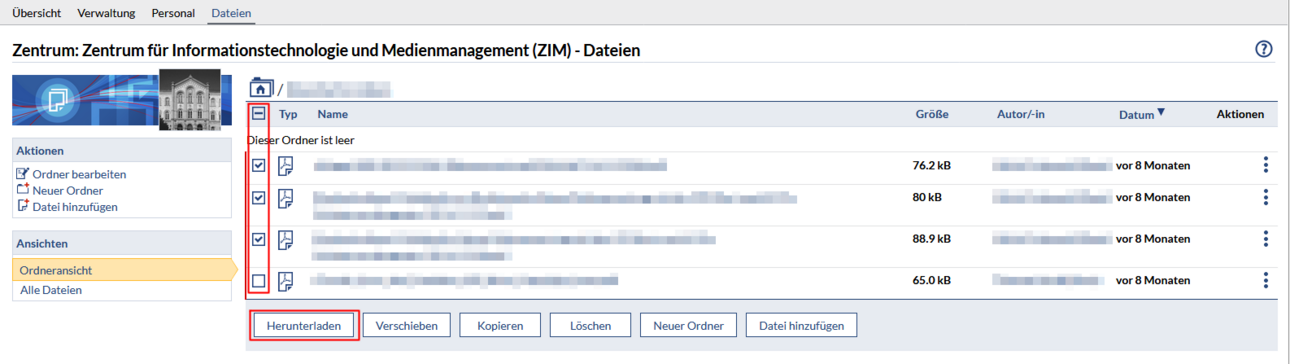The height and width of the screenshot is (364, 1290).
Task: Open the Verwaltung tab
Action: pyautogui.click(x=106, y=13)
